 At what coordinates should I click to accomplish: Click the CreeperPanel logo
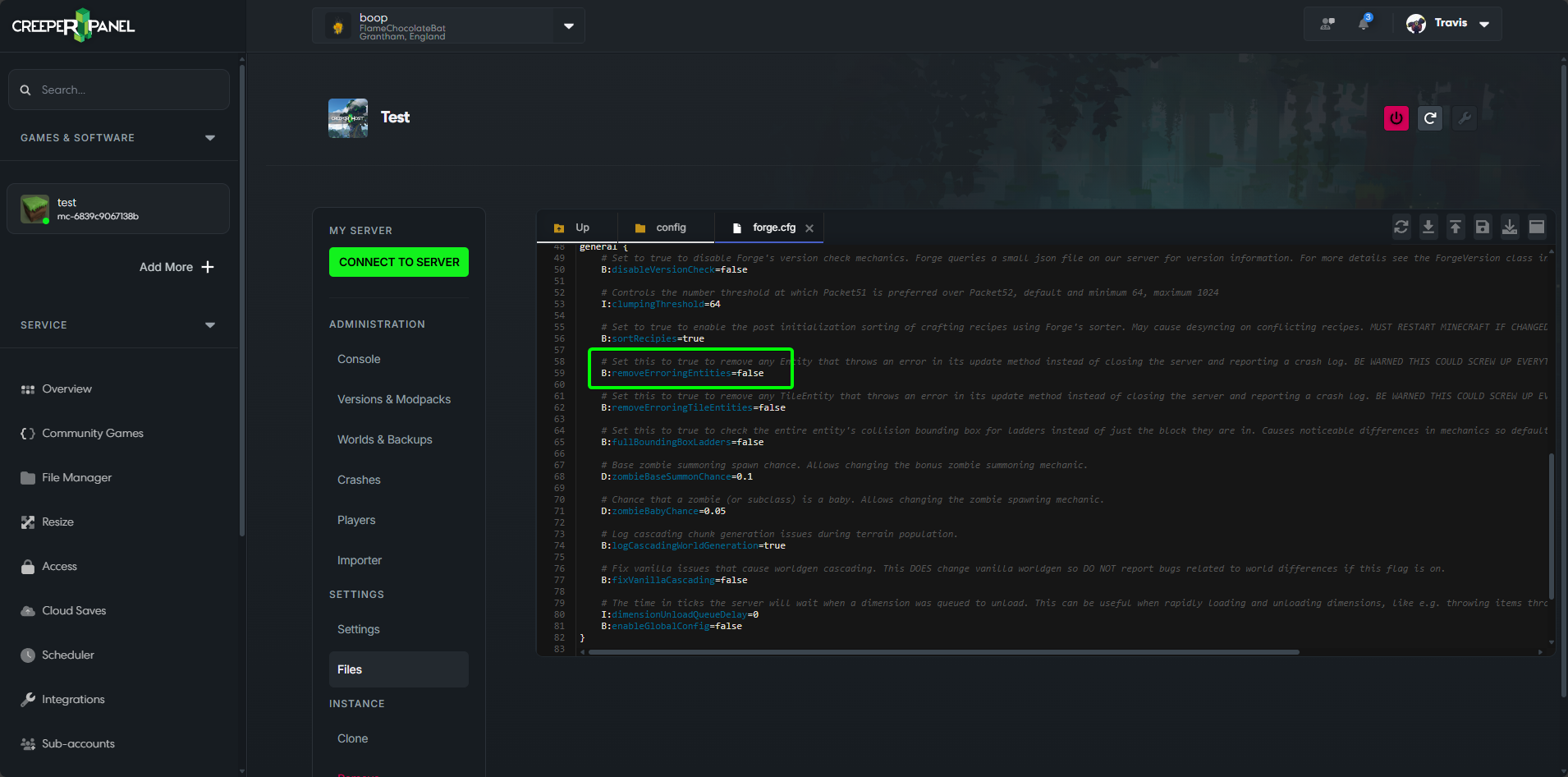(x=72, y=25)
